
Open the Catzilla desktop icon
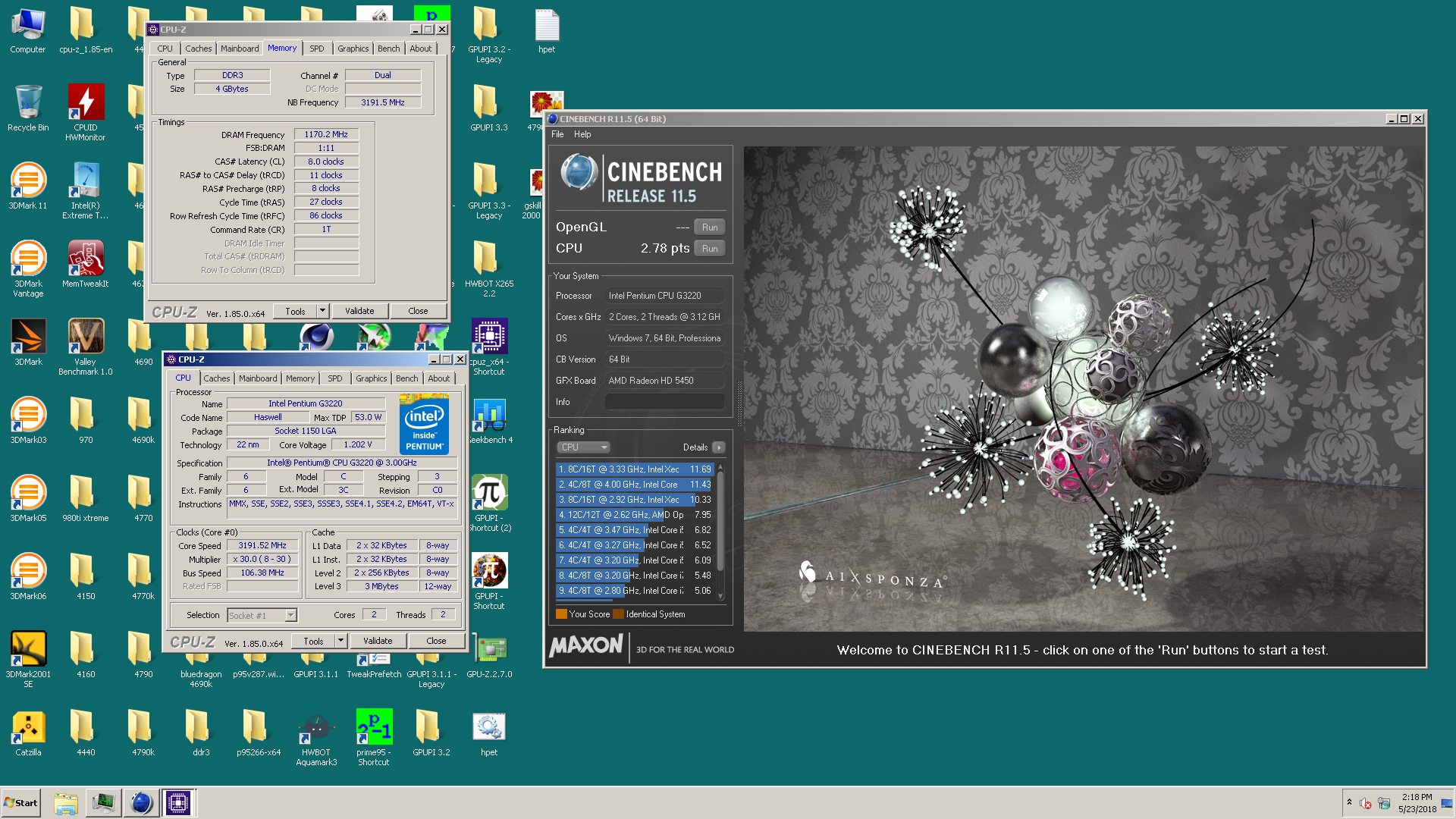(x=28, y=733)
